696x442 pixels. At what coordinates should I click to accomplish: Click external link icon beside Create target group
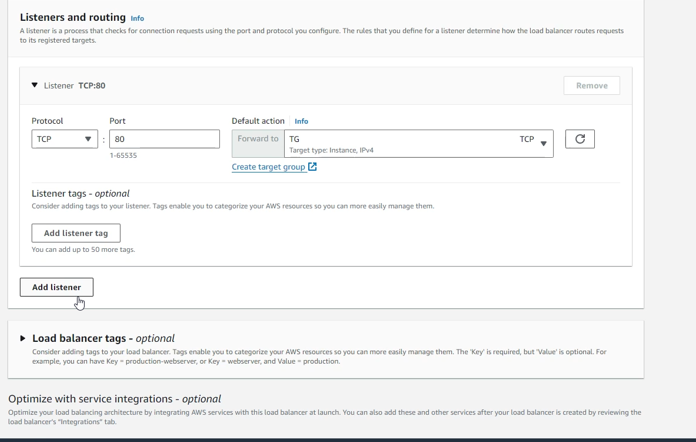click(312, 167)
